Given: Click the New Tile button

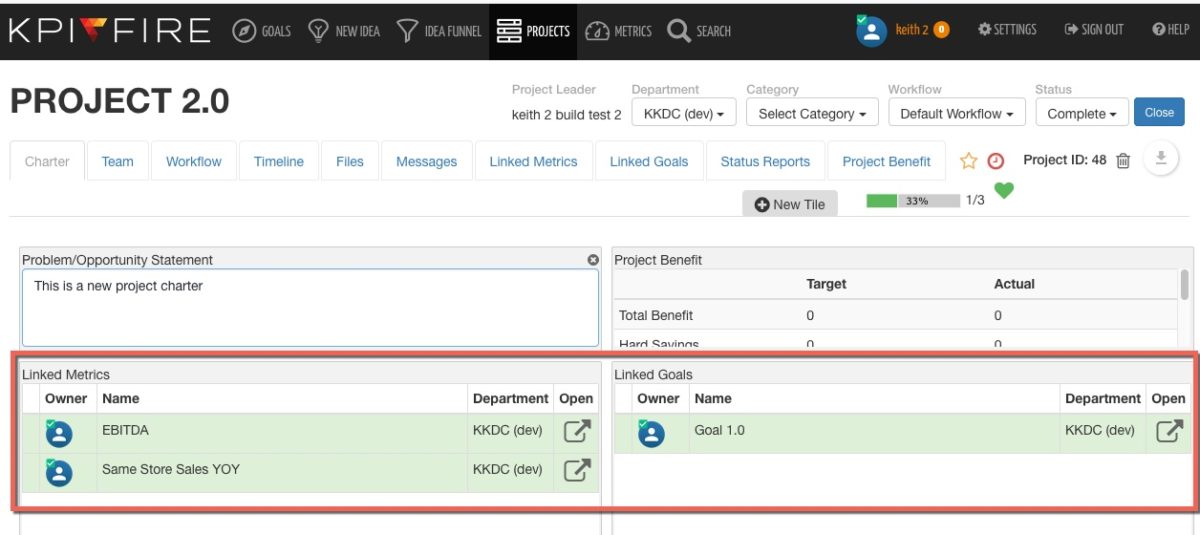Looking at the screenshot, I should coord(790,204).
